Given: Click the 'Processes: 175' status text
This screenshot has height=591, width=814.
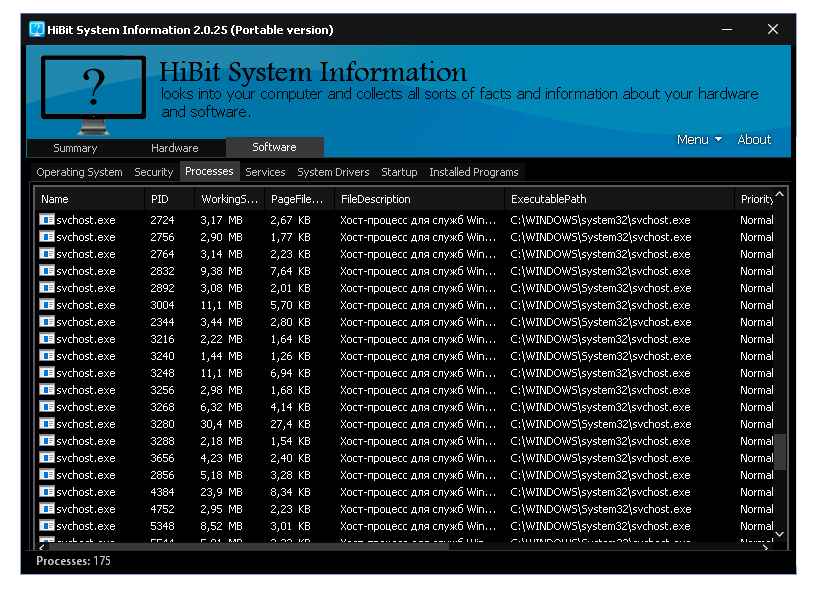Looking at the screenshot, I should [x=73, y=561].
